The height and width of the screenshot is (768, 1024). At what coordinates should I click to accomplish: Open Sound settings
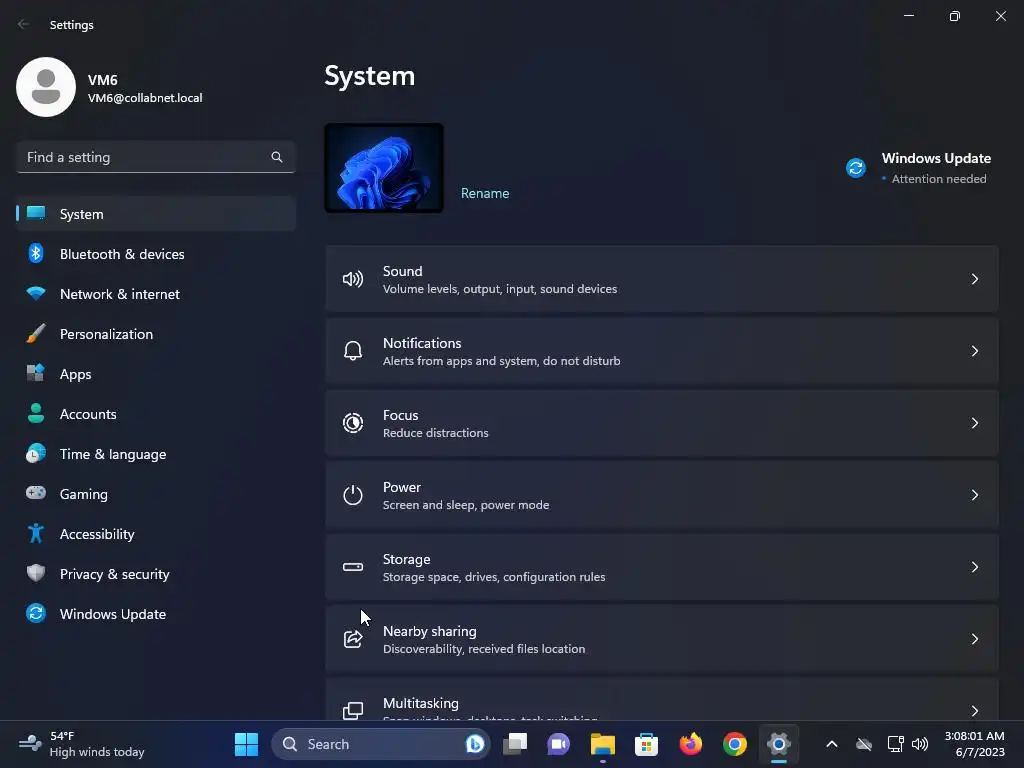[x=662, y=280]
